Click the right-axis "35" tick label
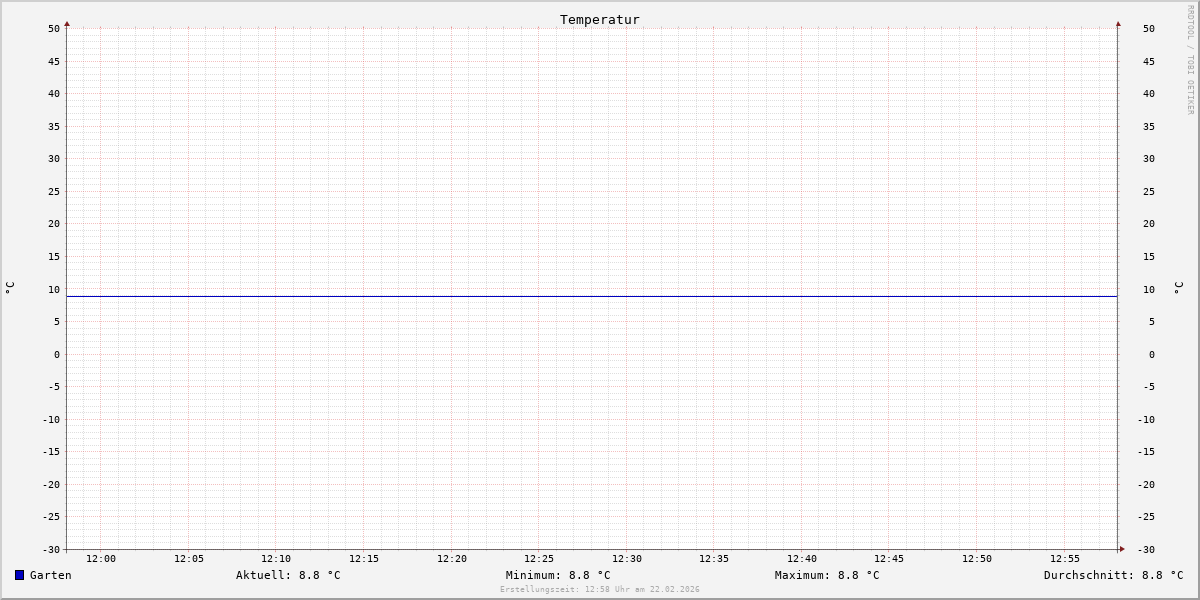 tap(1149, 127)
